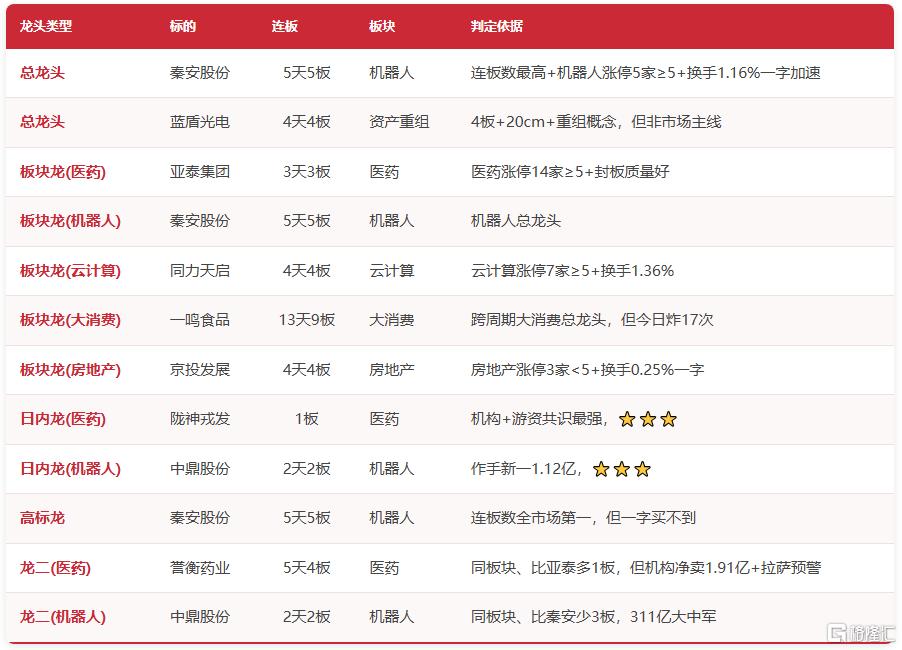Click the 房地产涨停3家<5+换手0.25%一字 text

coord(587,370)
